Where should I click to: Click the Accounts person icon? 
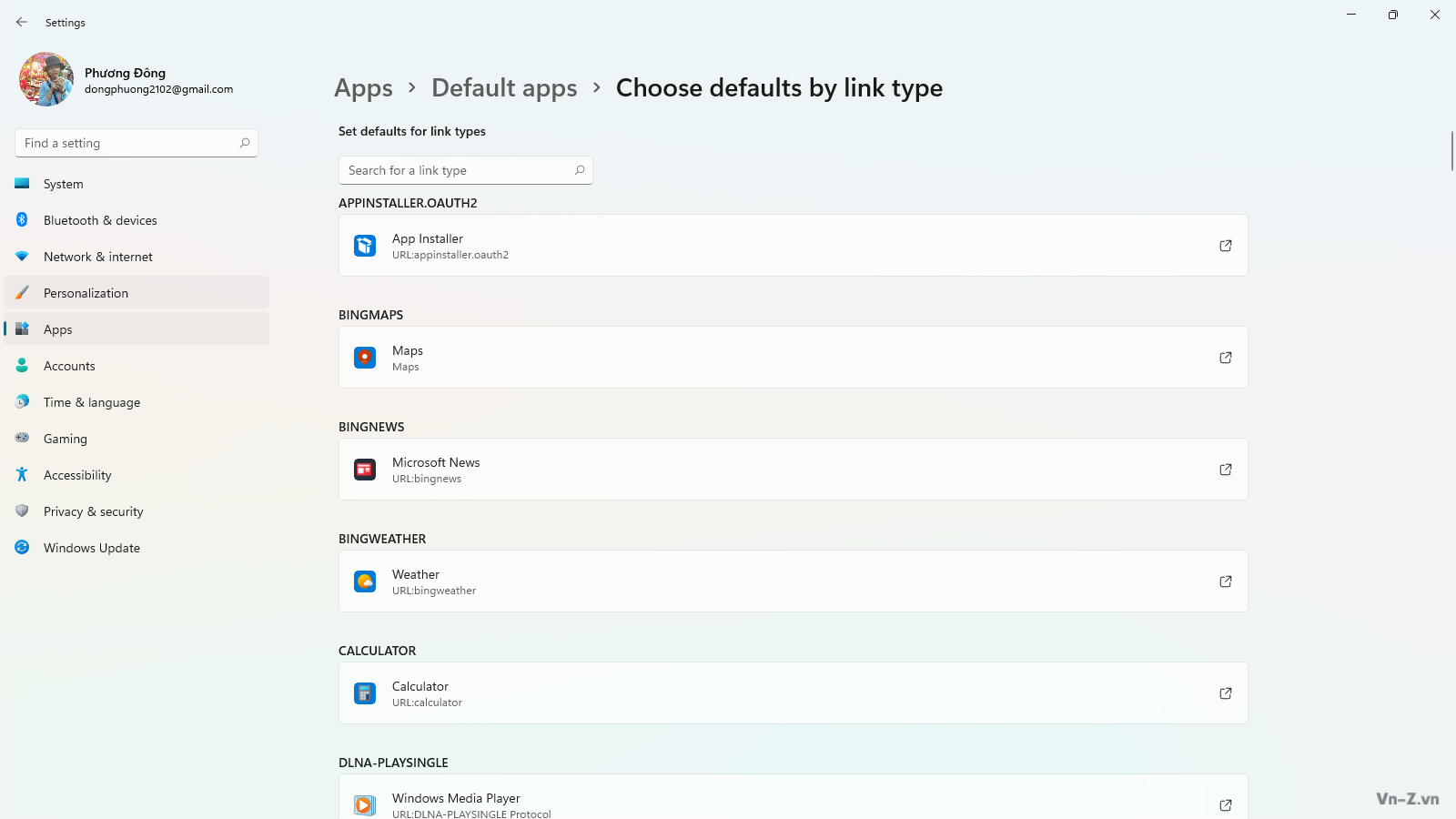coord(22,365)
